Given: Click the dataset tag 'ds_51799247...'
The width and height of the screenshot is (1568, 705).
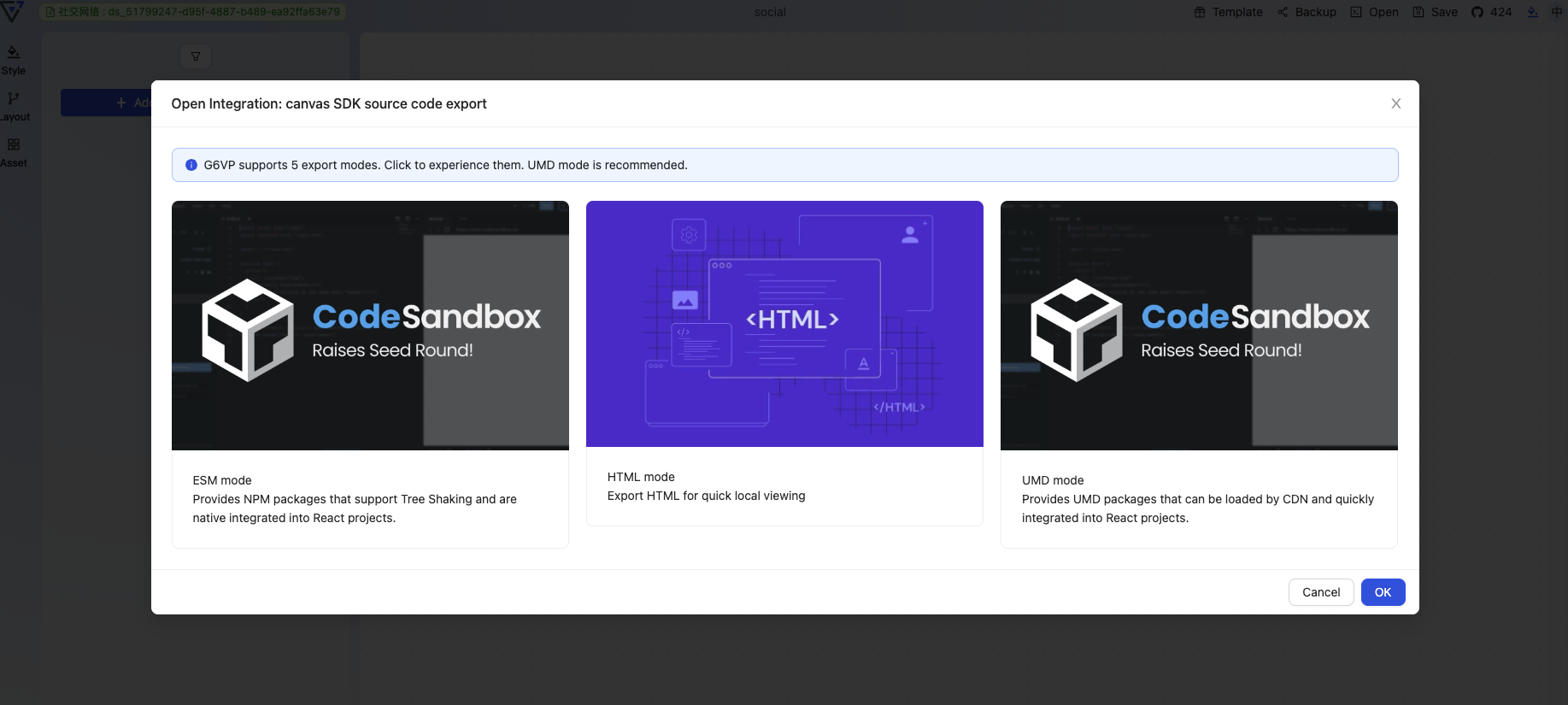Looking at the screenshot, I should coord(192,12).
